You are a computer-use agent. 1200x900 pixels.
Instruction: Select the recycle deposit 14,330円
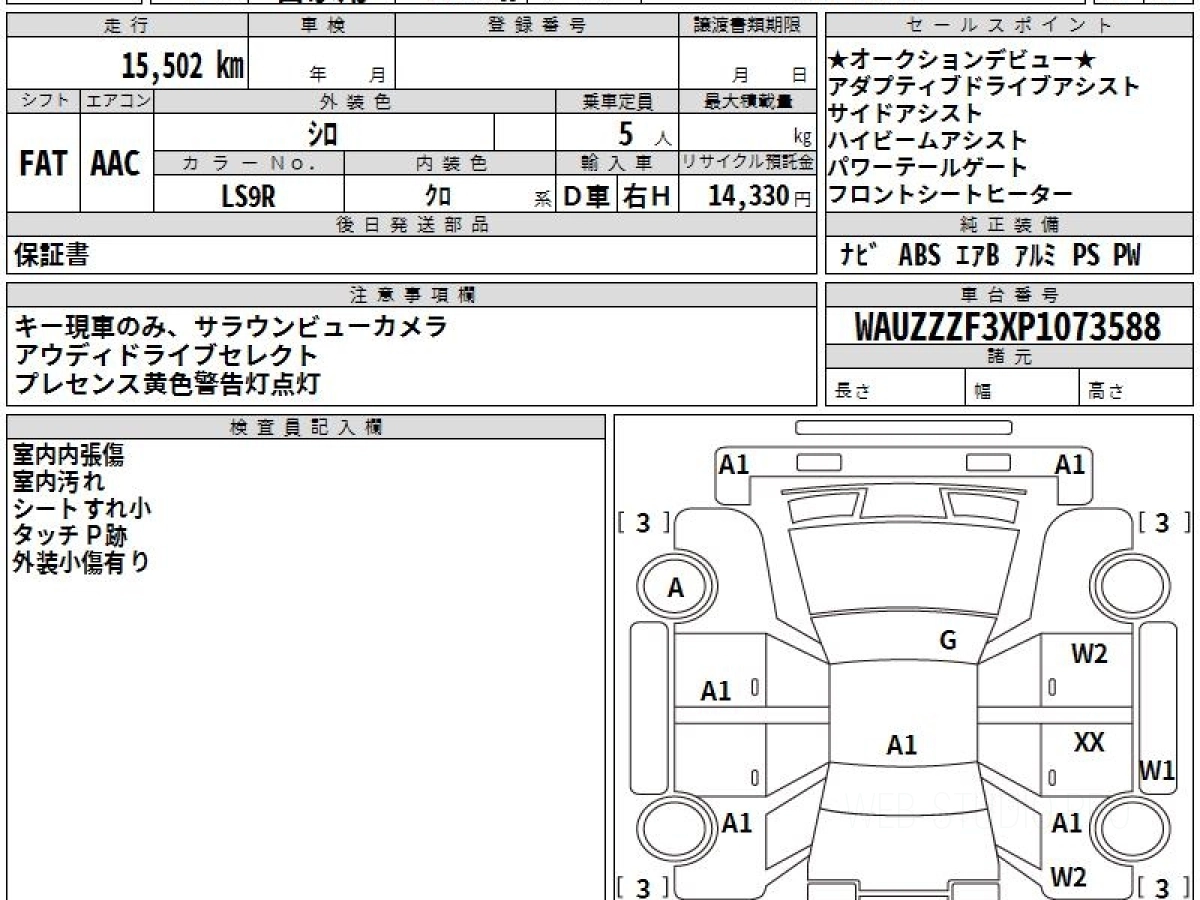[x=760, y=196]
